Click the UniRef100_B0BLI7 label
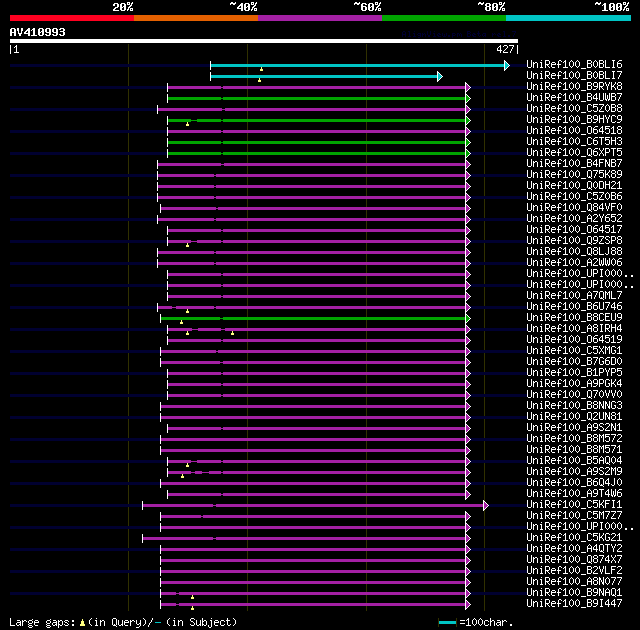This screenshot has height=630, width=640. (574, 75)
